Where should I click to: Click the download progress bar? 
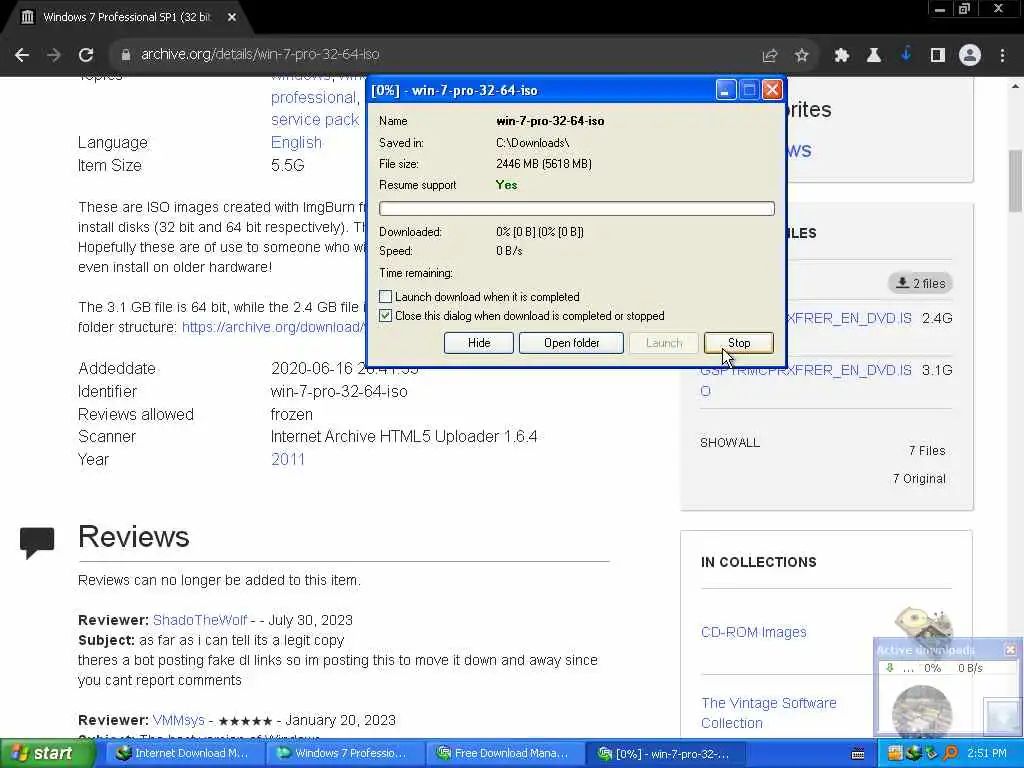coord(577,208)
